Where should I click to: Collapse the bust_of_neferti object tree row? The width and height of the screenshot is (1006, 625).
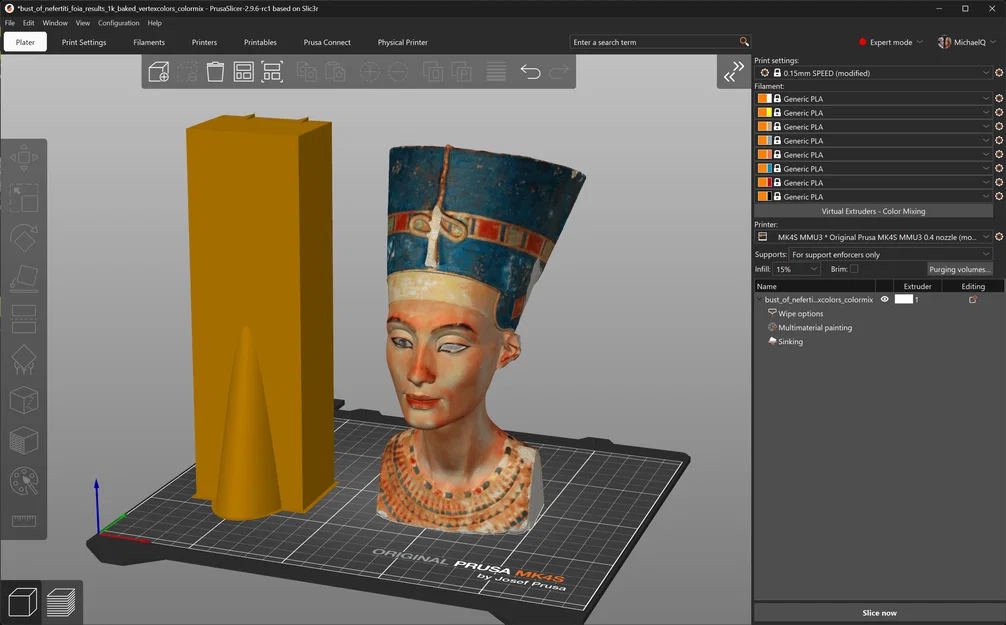[759, 300]
